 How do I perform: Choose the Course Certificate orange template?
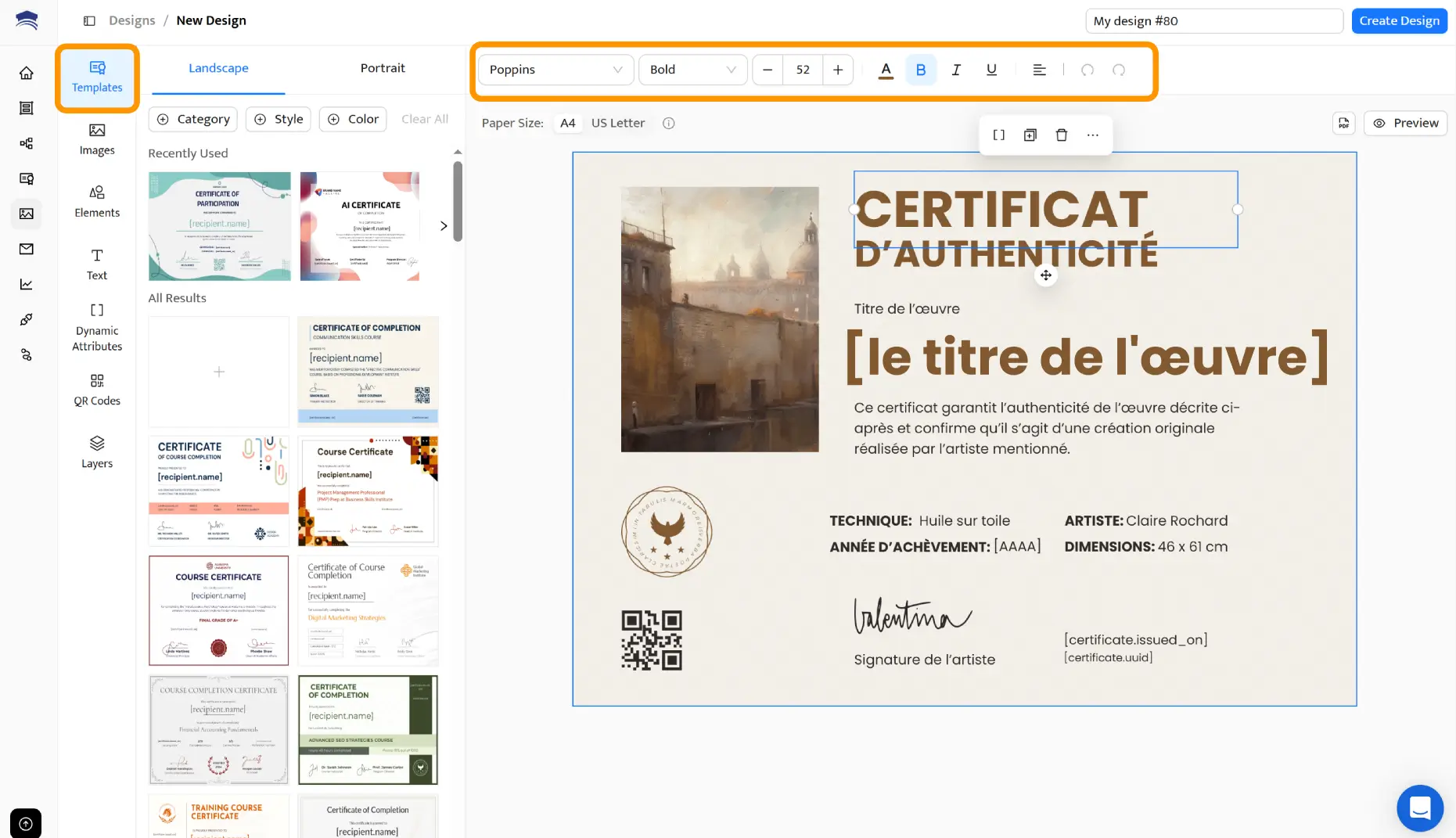[368, 491]
